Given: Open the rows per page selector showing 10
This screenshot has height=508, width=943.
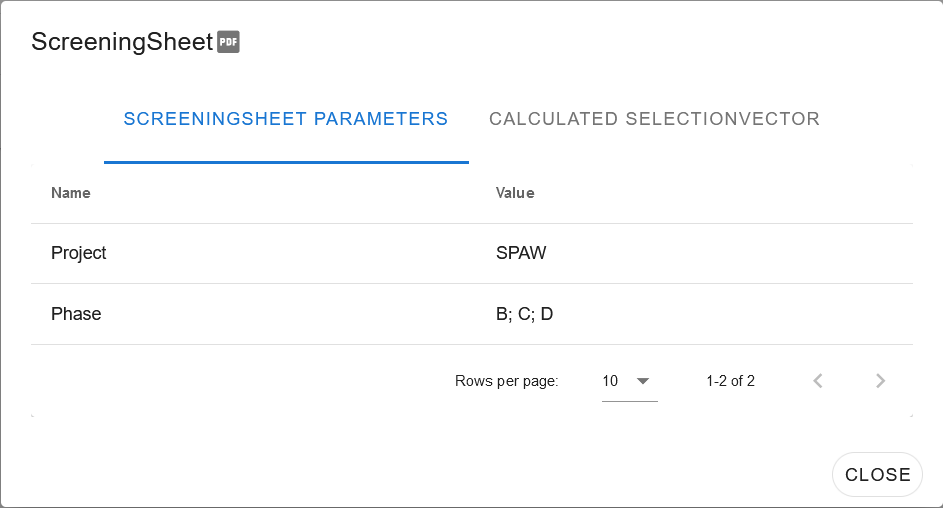Looking at the screenshot, I should point(630,381).
